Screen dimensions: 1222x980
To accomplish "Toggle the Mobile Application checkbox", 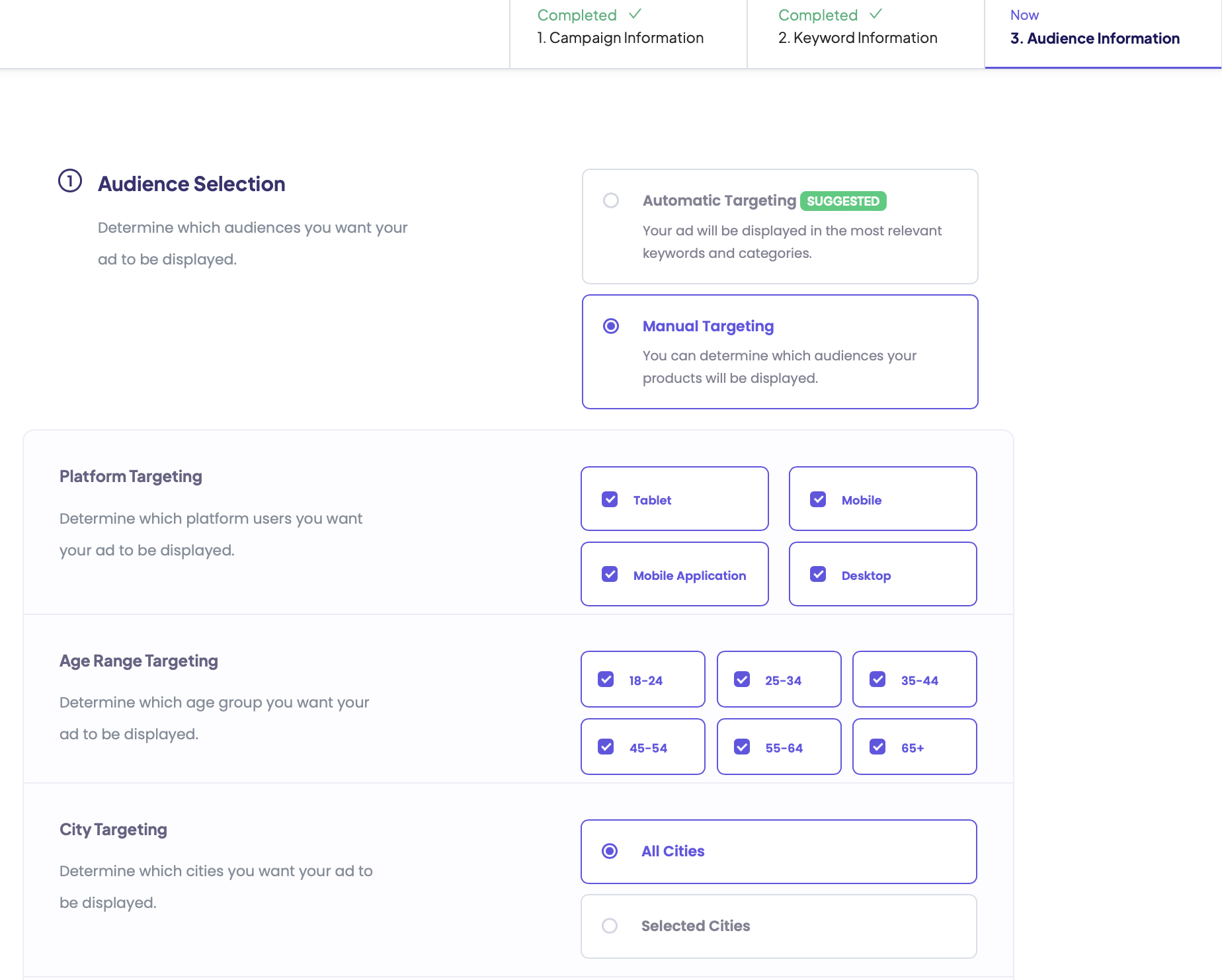I will click(x=610, y=574).
